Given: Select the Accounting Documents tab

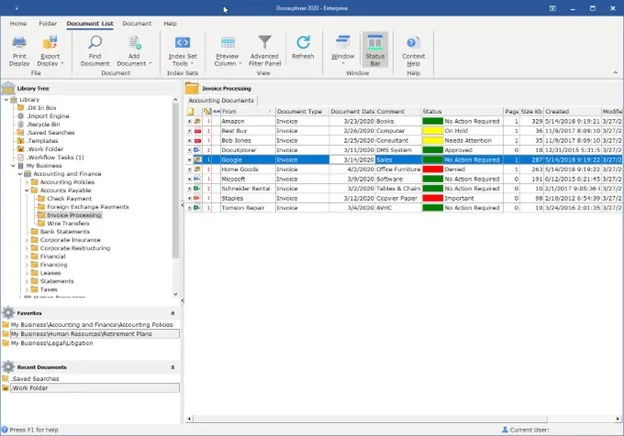Looking at the screenshot, I should pyautogui.click(x=221, y=101).
